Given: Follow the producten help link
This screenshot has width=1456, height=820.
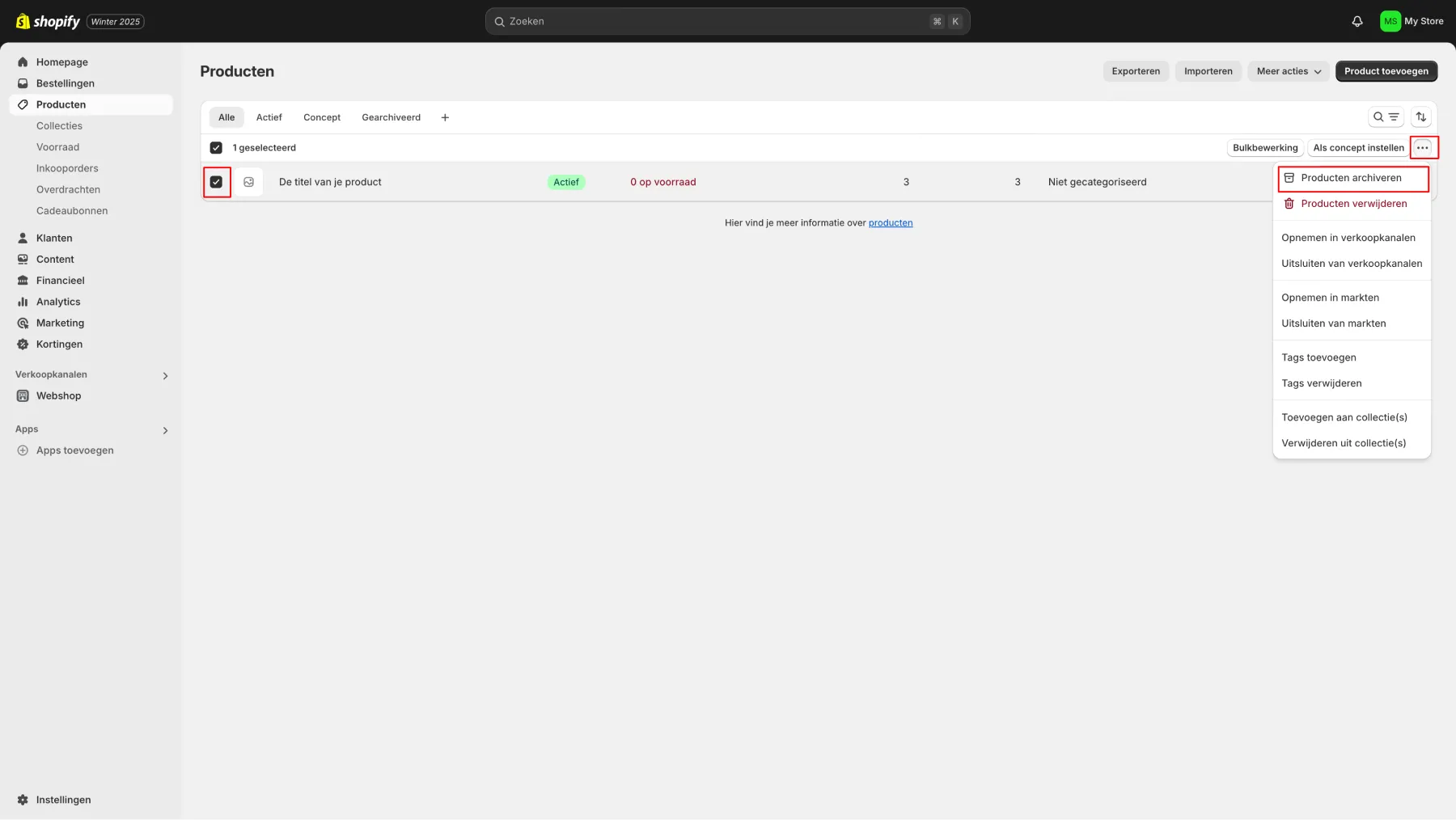Looking at the screenshot, I should [890, 223].
